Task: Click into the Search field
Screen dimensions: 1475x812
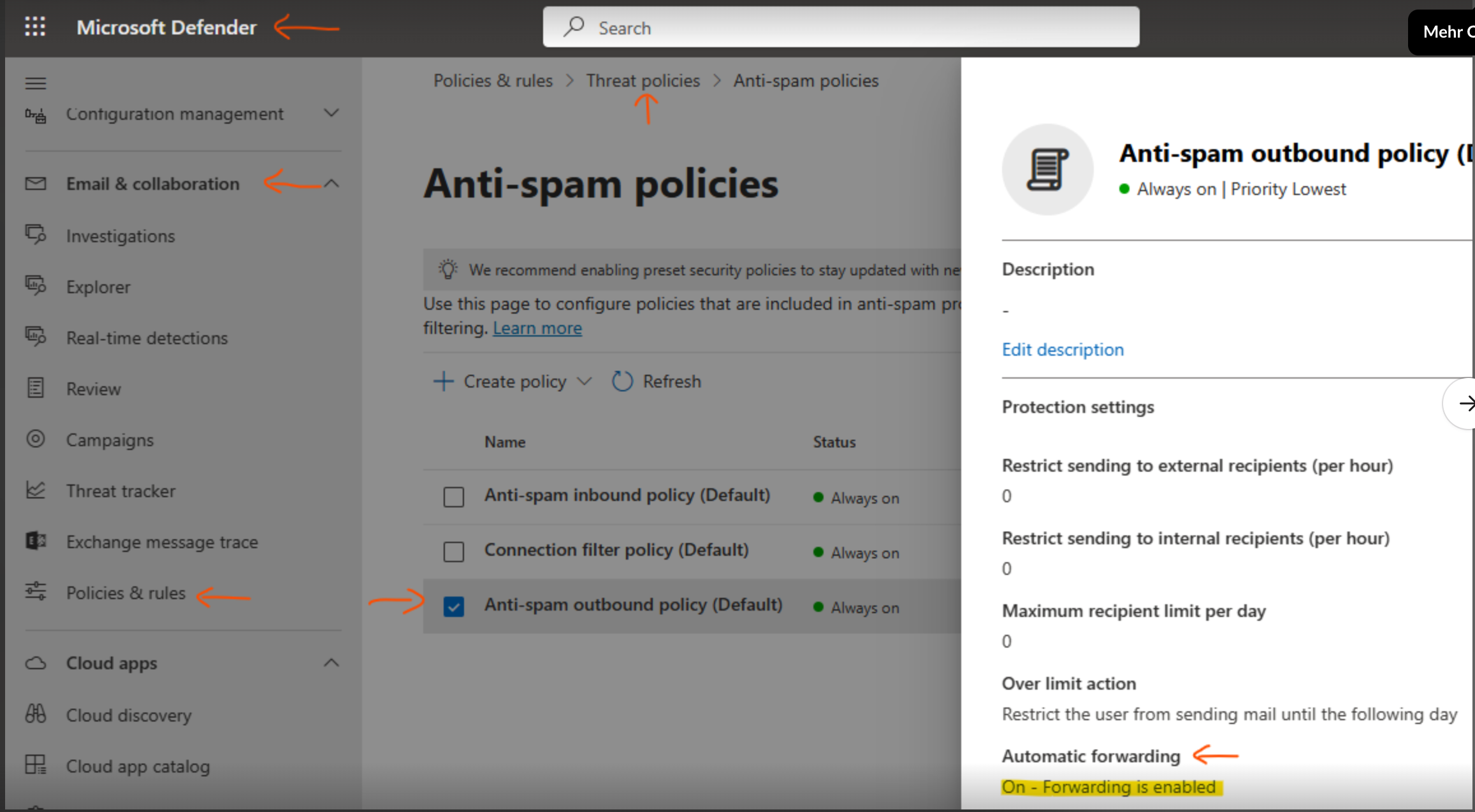Action: pyautogui.click(x=841, y=27)
